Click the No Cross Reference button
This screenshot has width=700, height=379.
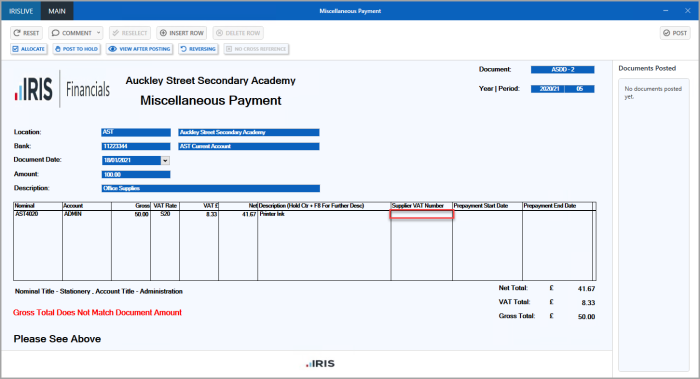pyautogui.click(x=256, y=49)
